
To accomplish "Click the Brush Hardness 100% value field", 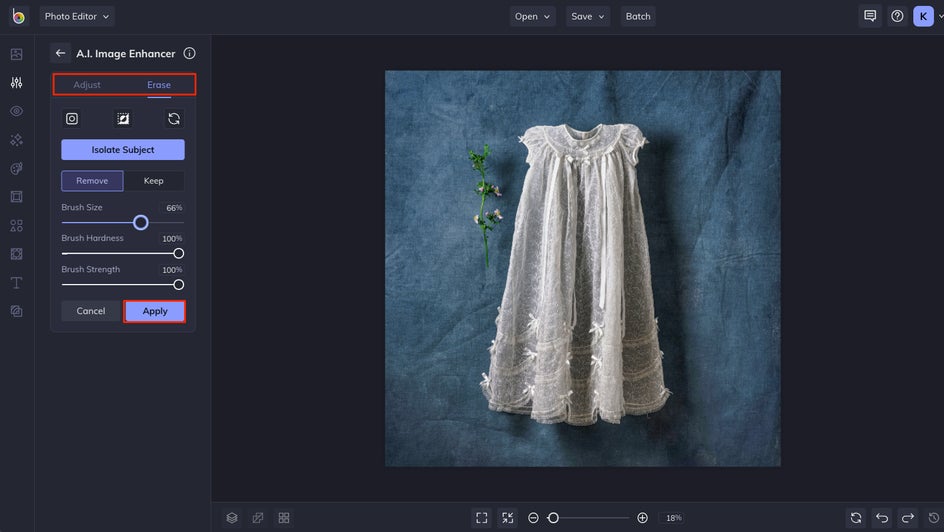I will [x=172, y=238].
